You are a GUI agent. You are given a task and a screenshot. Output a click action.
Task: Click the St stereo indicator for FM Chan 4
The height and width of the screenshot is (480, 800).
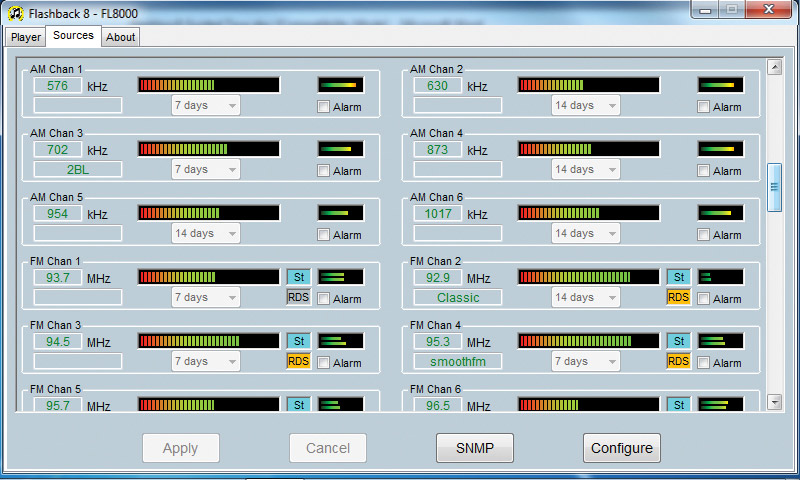(678, 341)
